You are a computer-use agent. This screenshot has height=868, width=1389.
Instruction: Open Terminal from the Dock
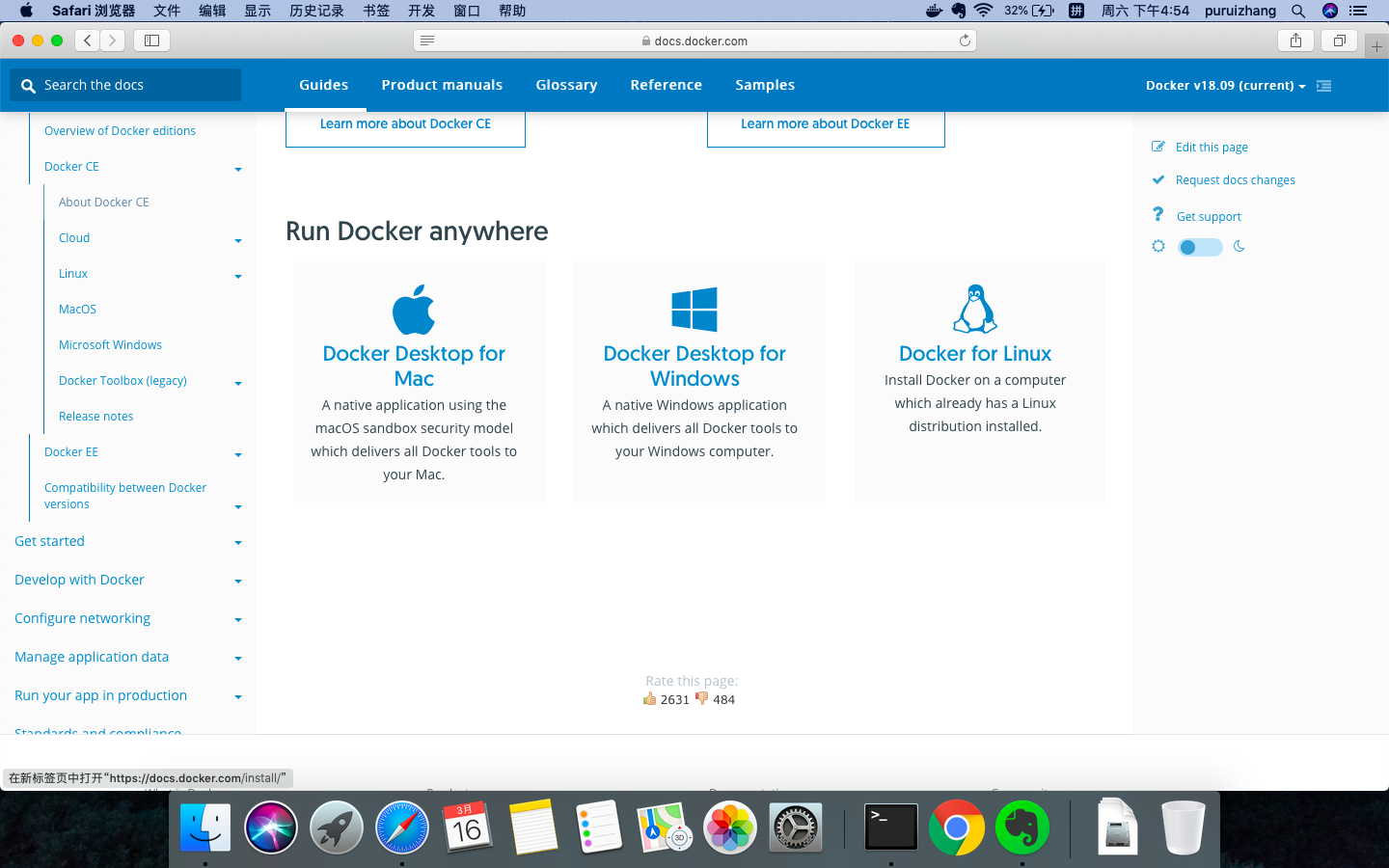(x=890, y=827)
